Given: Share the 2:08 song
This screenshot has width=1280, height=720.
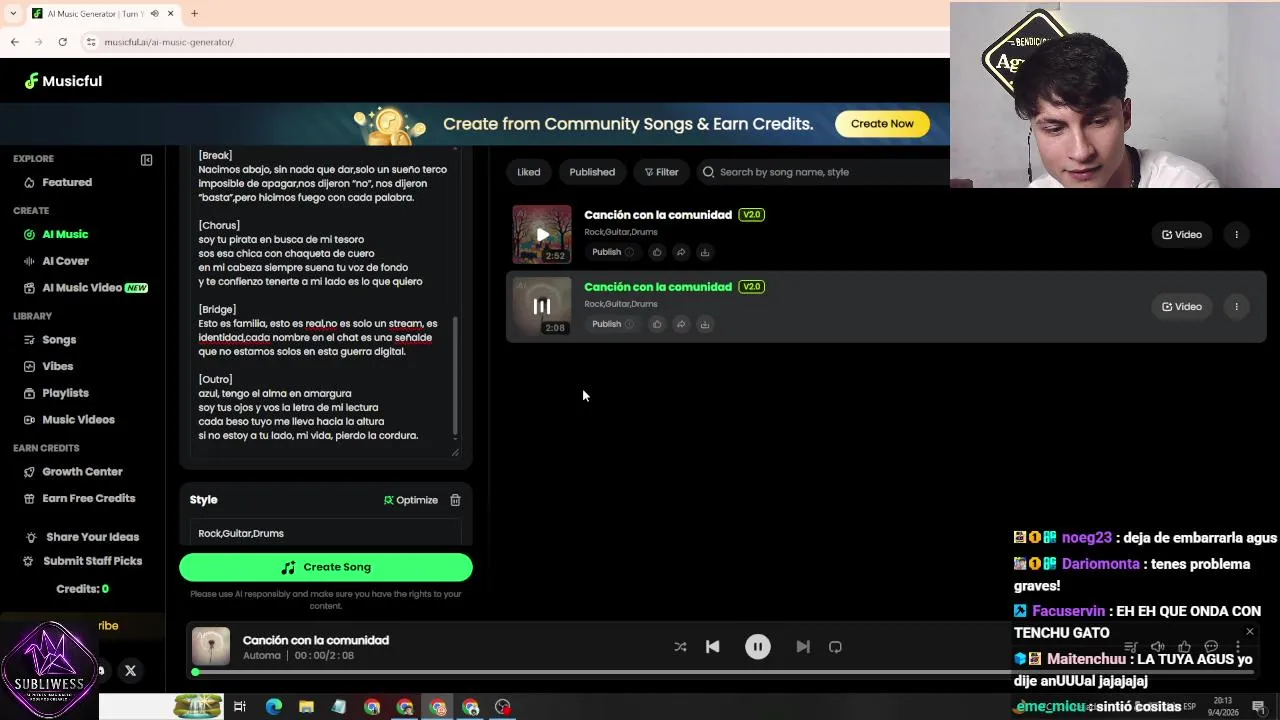Looking at the screenshot, I should (681, 324).
